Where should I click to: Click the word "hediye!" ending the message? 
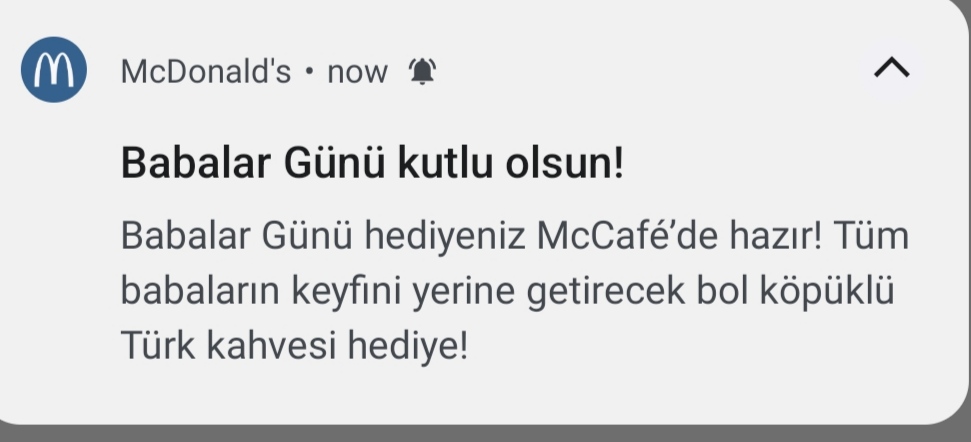tap(407, 345)
